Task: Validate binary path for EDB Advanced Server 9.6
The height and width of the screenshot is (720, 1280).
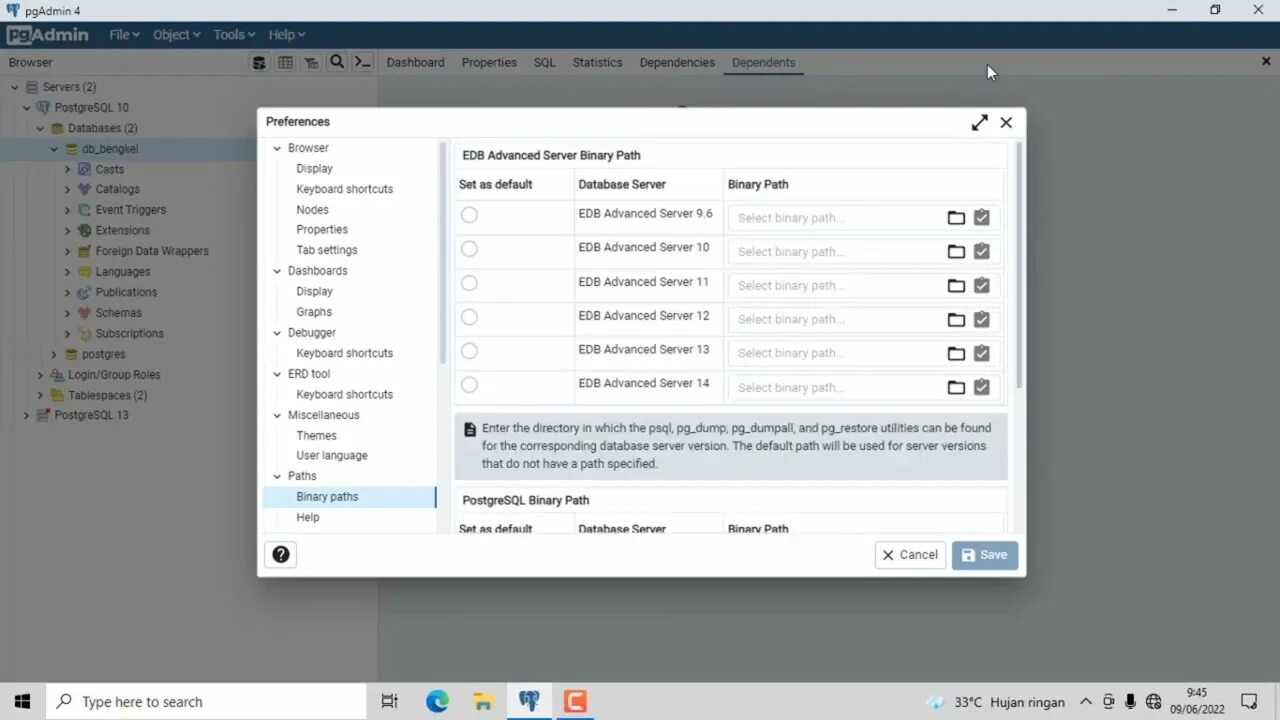Action: tap(982, 217)
